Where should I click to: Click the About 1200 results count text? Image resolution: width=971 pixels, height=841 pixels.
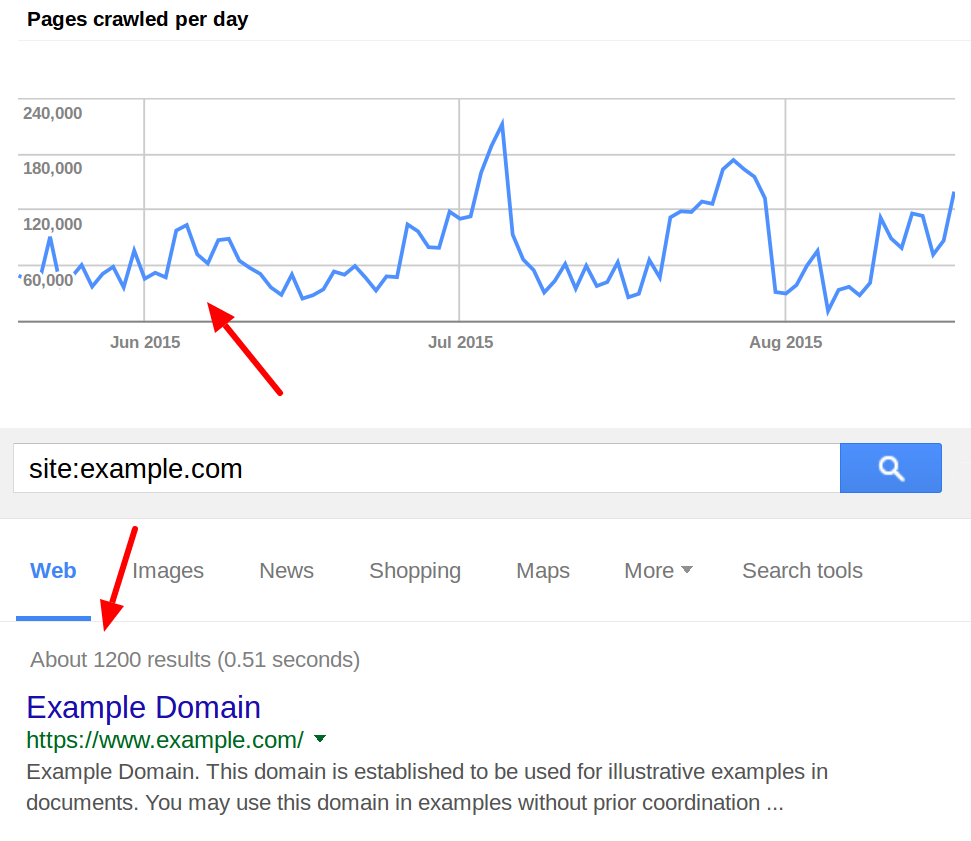[195, 660]
